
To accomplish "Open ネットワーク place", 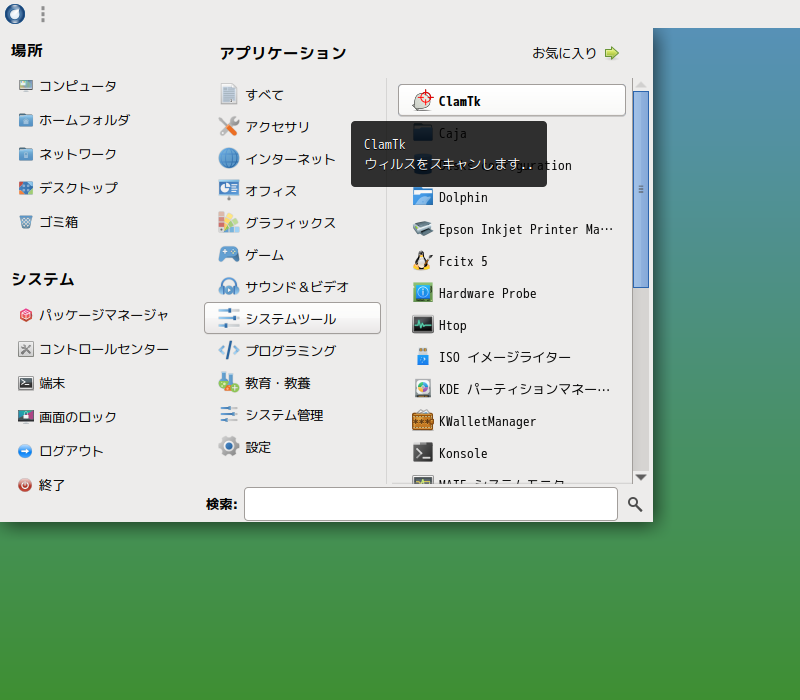I will [67, 154].
